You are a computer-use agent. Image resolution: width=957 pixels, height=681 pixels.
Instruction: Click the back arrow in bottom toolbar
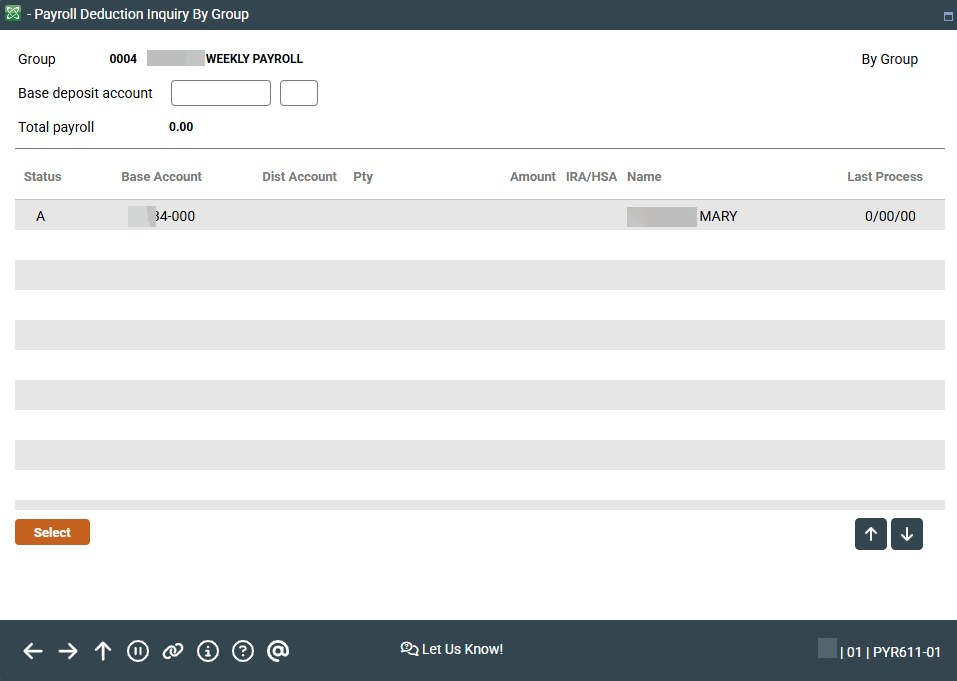pos(33,651)
